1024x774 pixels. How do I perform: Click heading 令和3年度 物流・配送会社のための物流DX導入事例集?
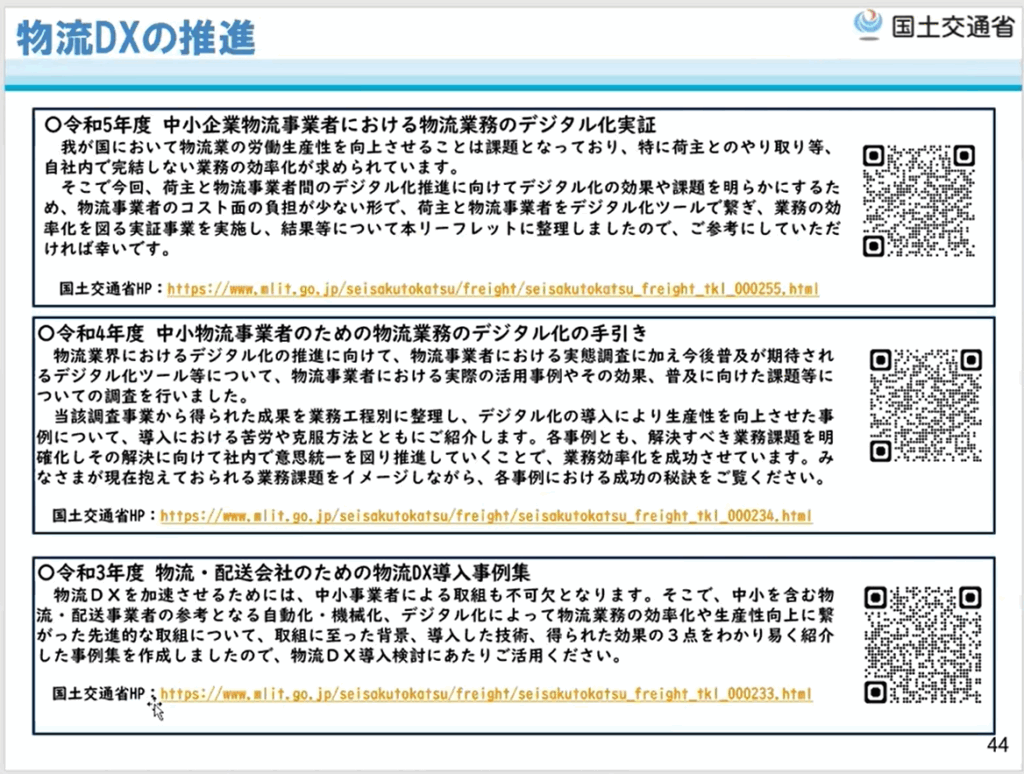[284, 573]
